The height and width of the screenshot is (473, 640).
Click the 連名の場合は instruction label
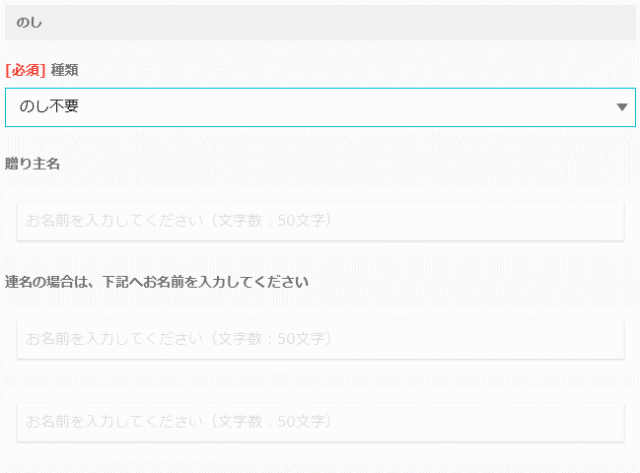tap(156, 282)
